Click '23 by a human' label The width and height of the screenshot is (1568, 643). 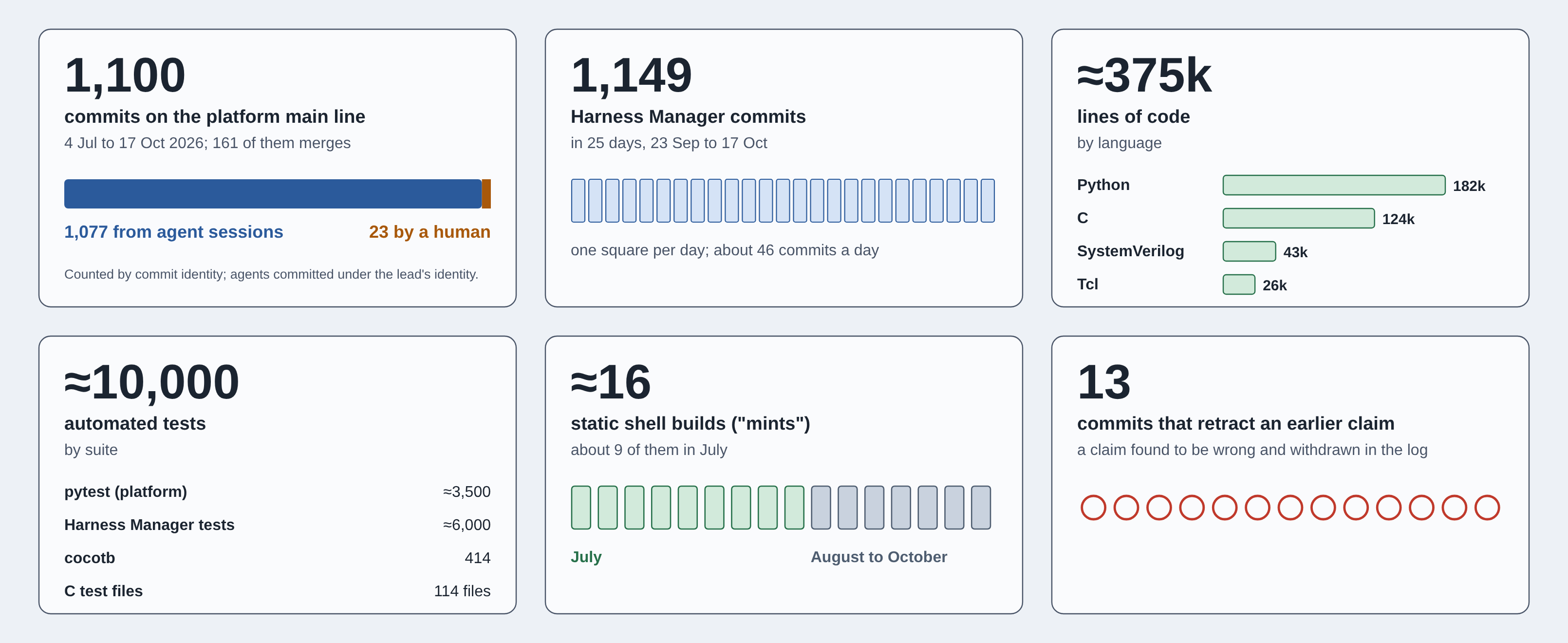click(x=429, y=232)
